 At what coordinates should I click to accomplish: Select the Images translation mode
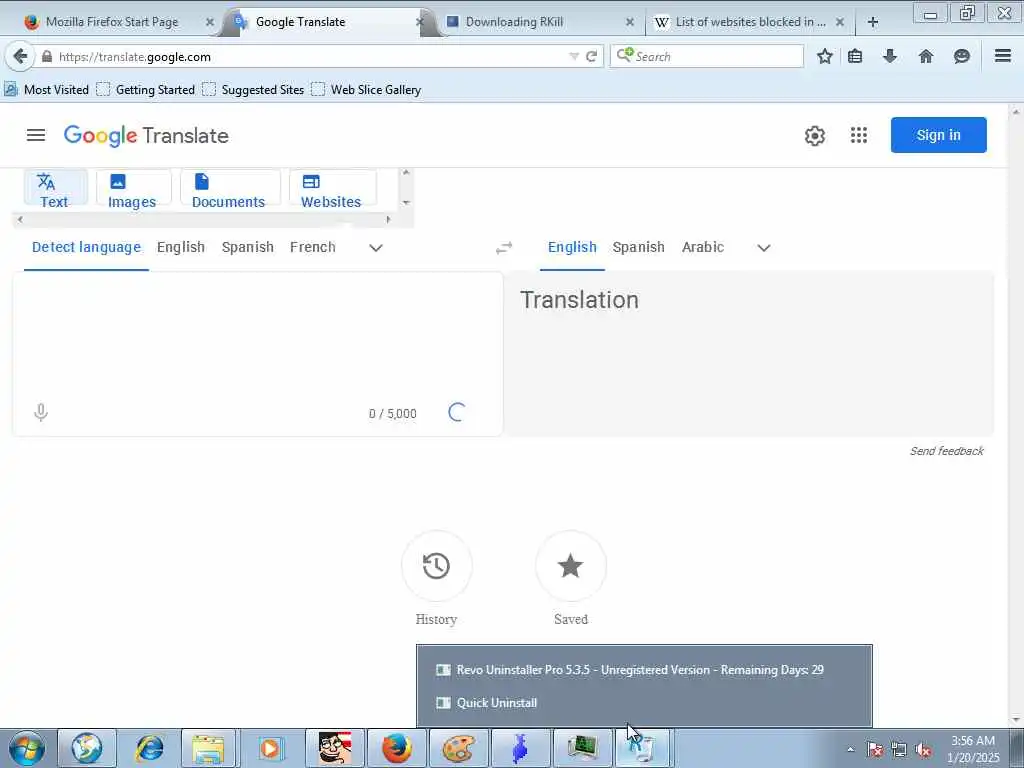click(x=133, y=189)
